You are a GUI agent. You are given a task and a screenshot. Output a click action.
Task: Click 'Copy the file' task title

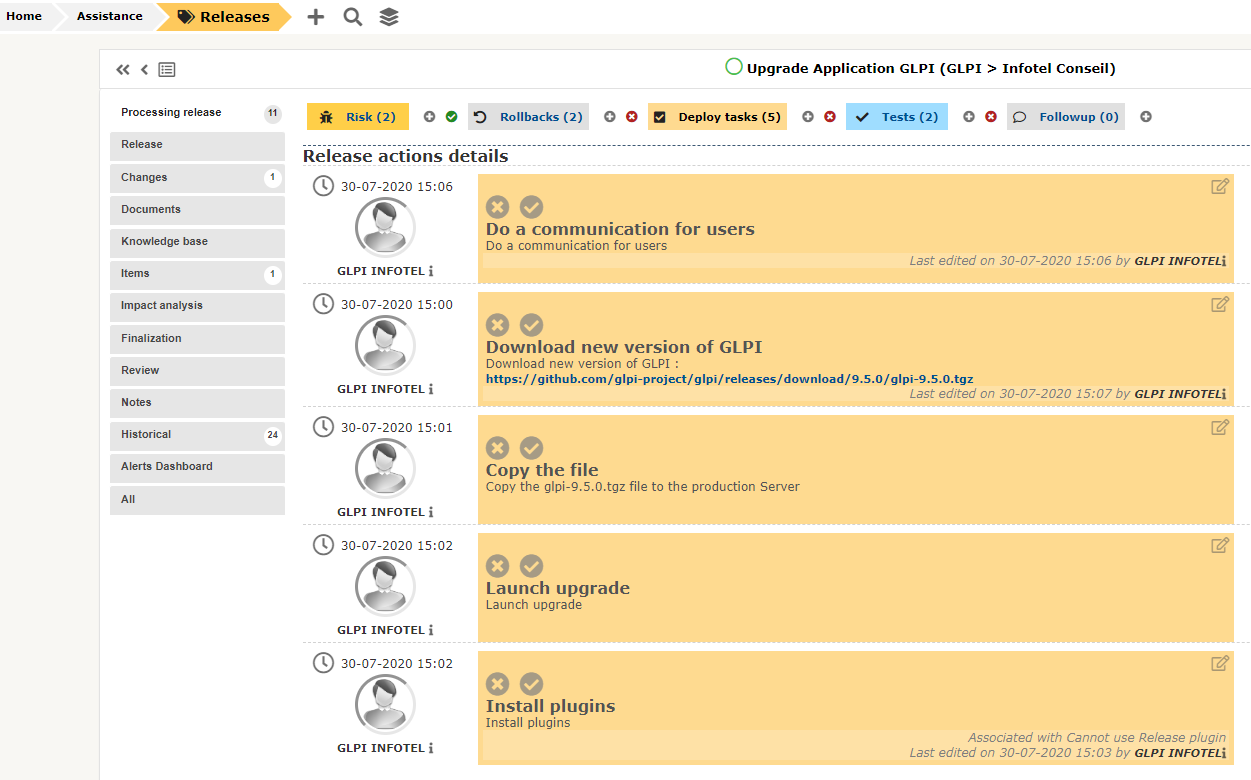[x=542, y=470]
